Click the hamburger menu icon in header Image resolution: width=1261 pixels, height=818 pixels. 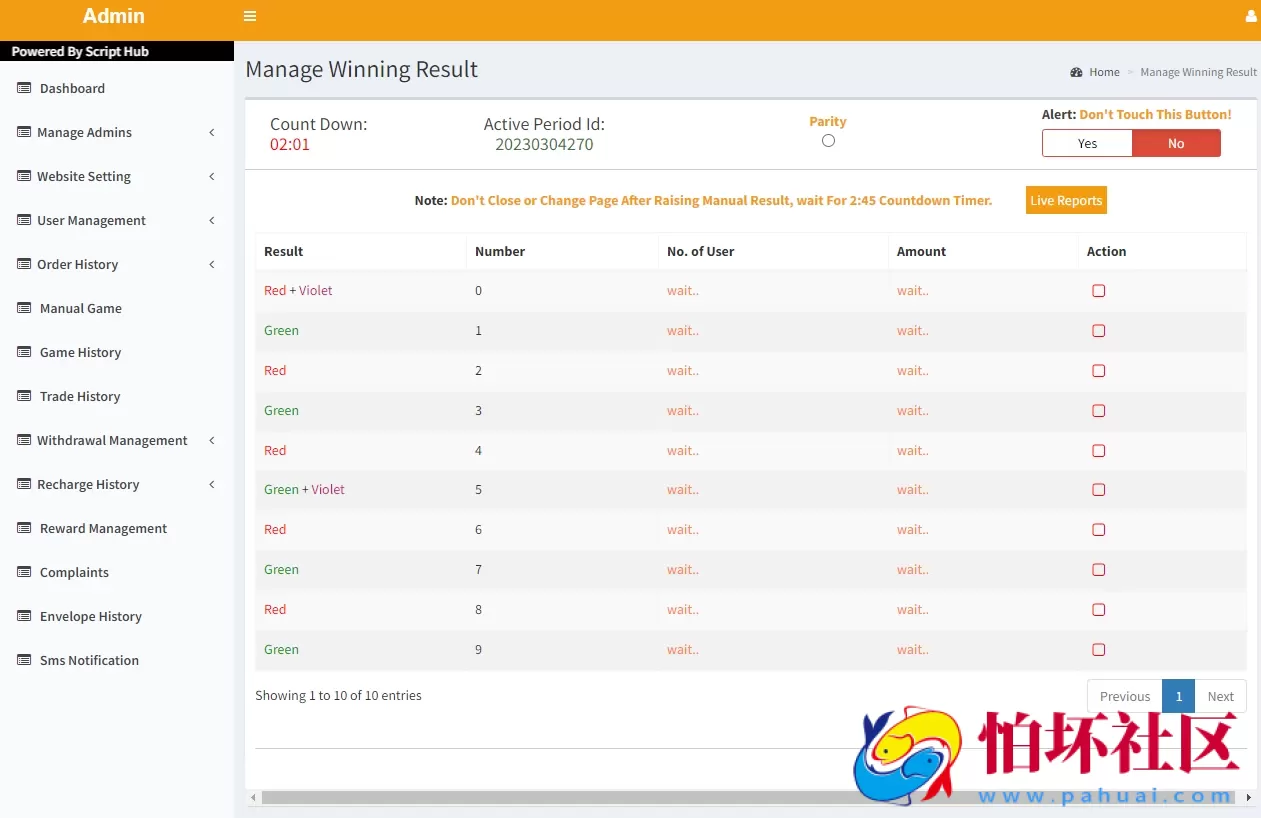(x=250, y=16)
